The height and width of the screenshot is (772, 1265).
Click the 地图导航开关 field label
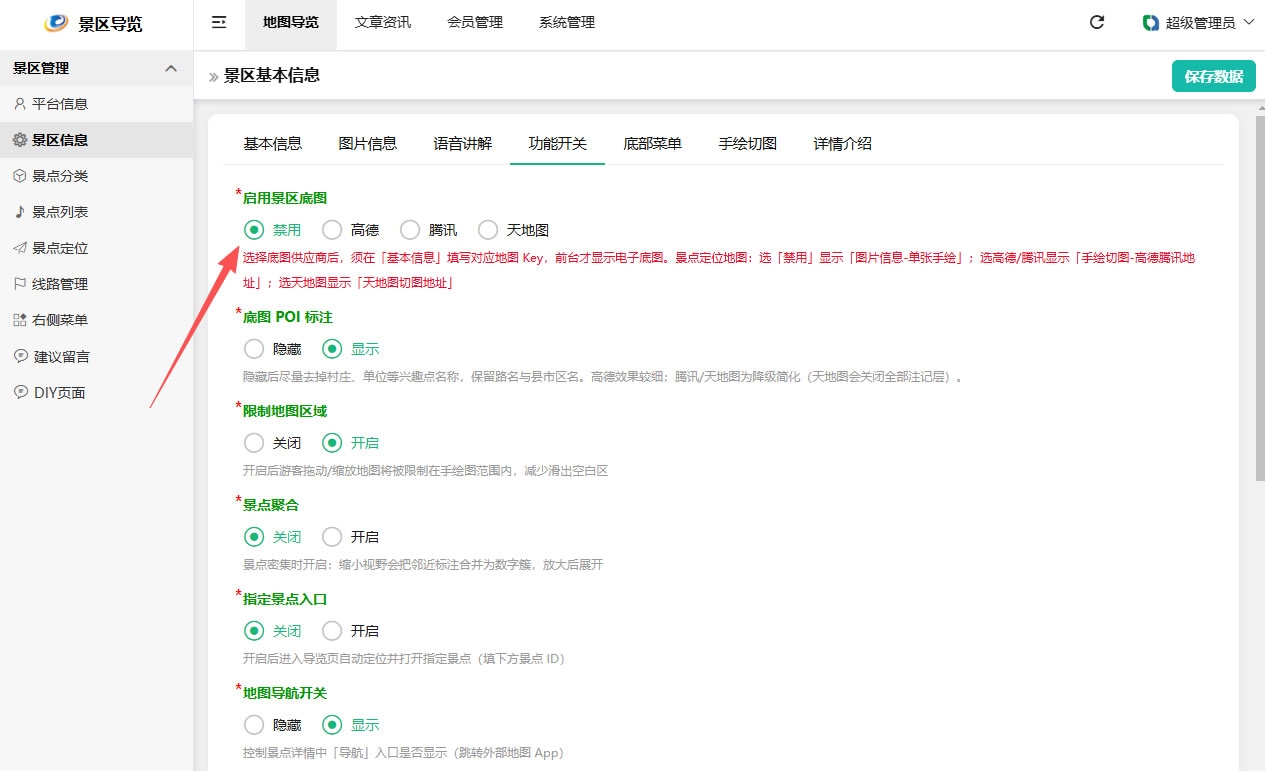(x=285, y=693)
